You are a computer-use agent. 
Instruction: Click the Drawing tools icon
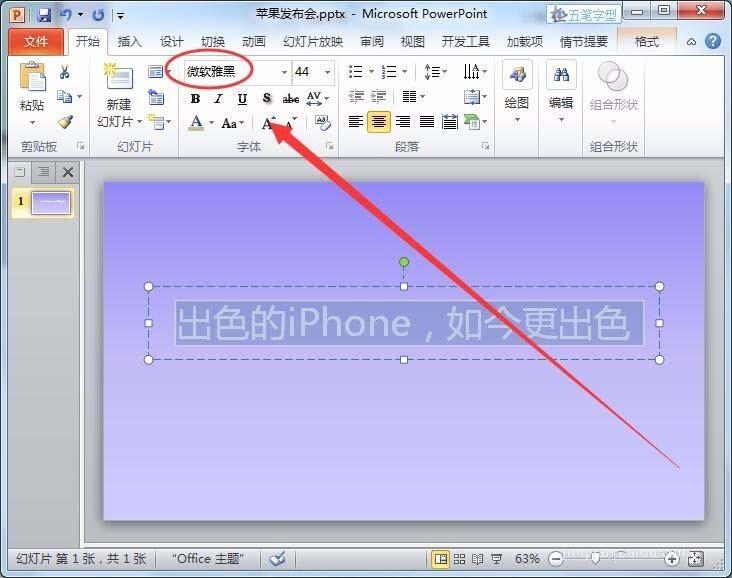click(517, 75)
